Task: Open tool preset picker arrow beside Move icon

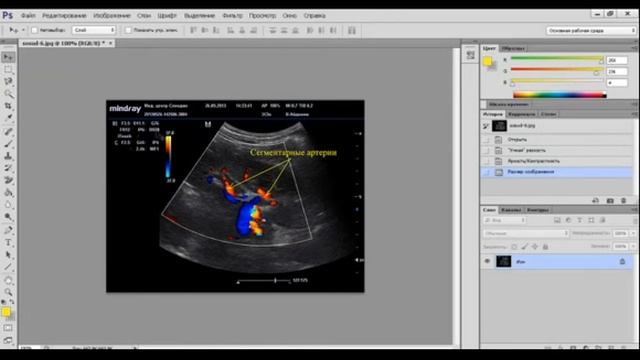Action: point(23,30)
